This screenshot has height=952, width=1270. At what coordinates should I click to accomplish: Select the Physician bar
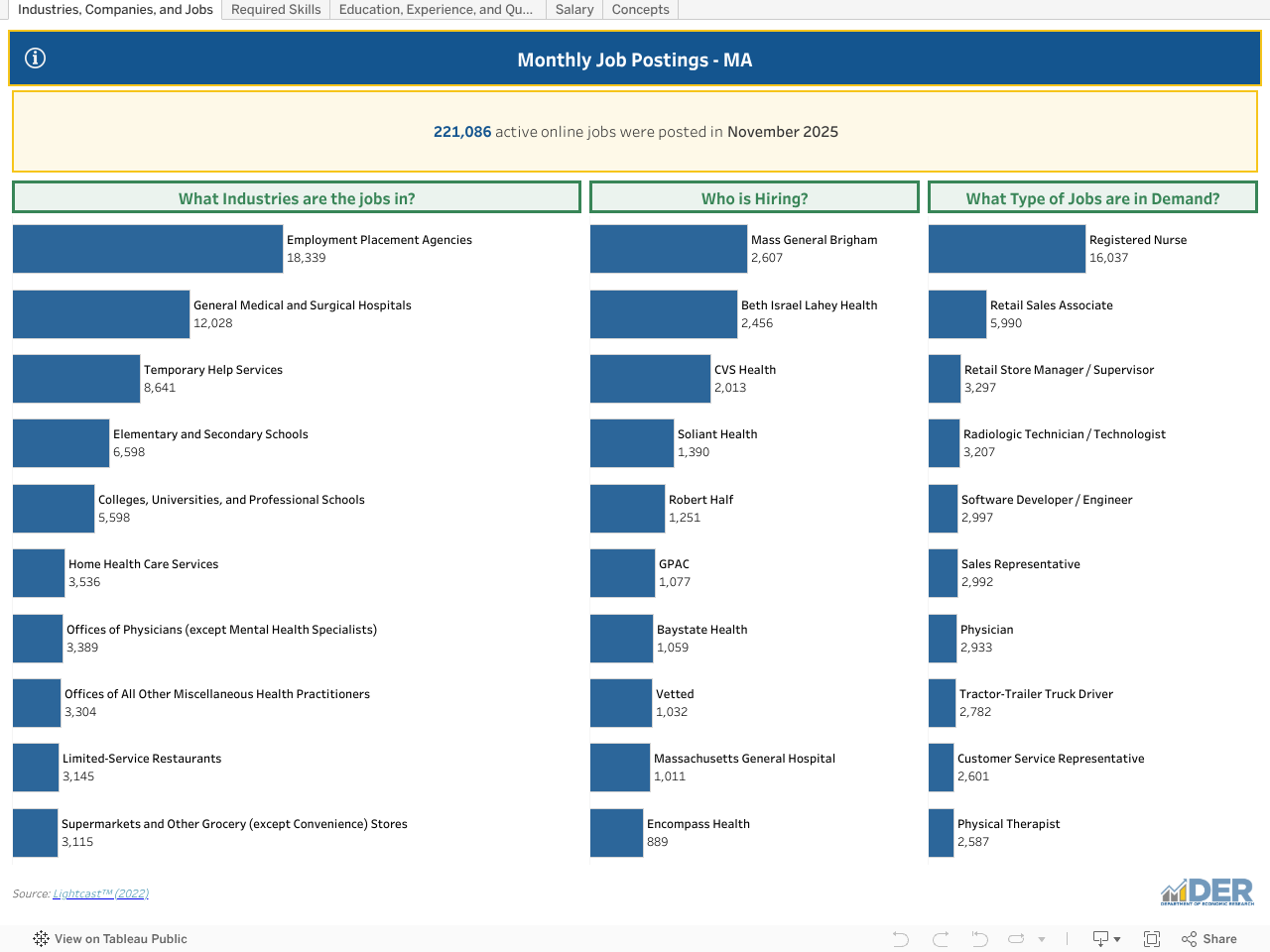coord(943,639)
